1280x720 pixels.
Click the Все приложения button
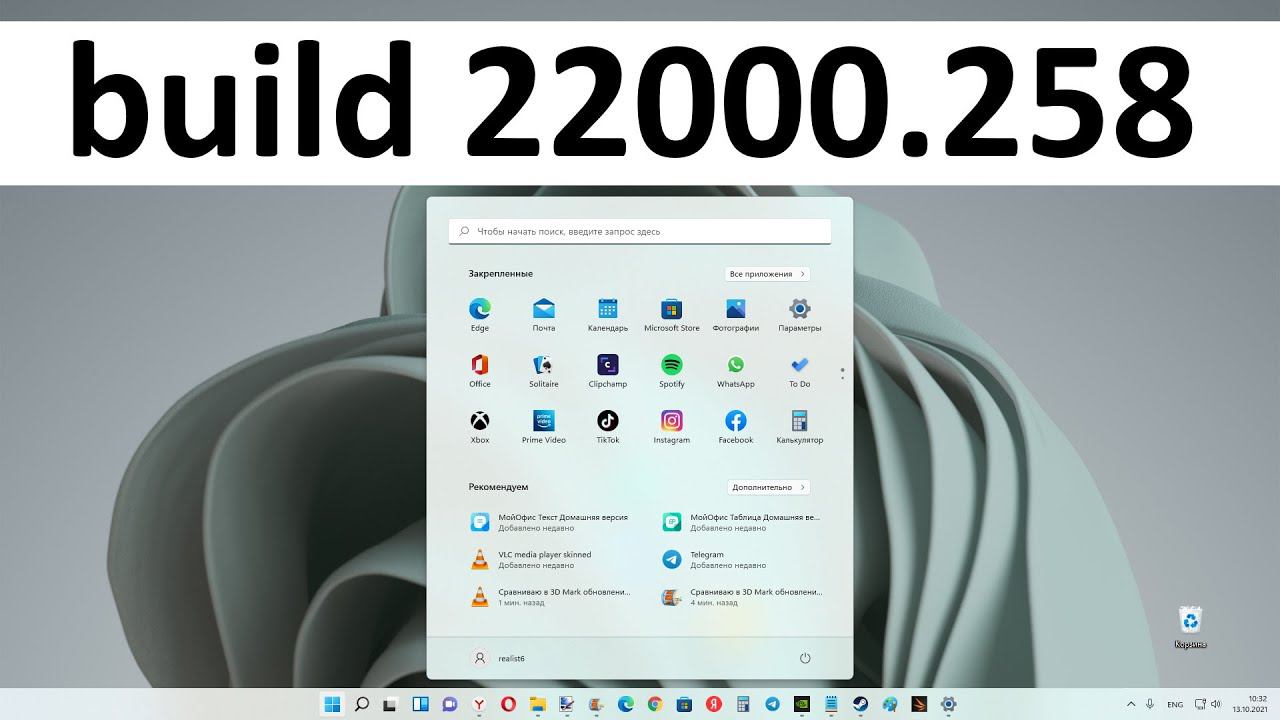pyautogui.click(x=767, y=274)
